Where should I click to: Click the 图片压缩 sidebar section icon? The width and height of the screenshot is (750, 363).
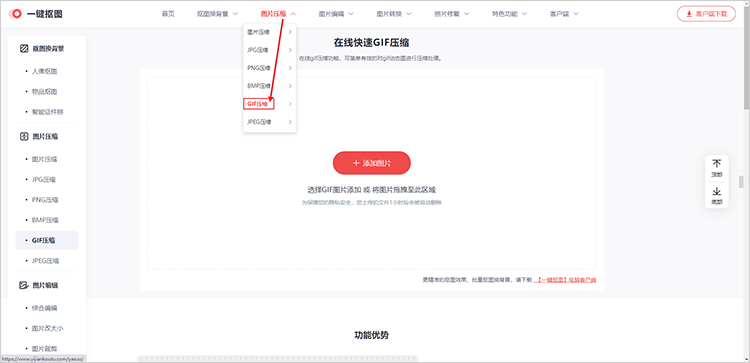click(24, 137)
